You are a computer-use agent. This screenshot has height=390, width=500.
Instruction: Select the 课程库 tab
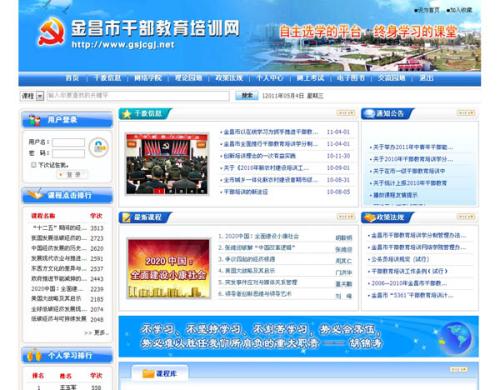[x=160, y=373]
